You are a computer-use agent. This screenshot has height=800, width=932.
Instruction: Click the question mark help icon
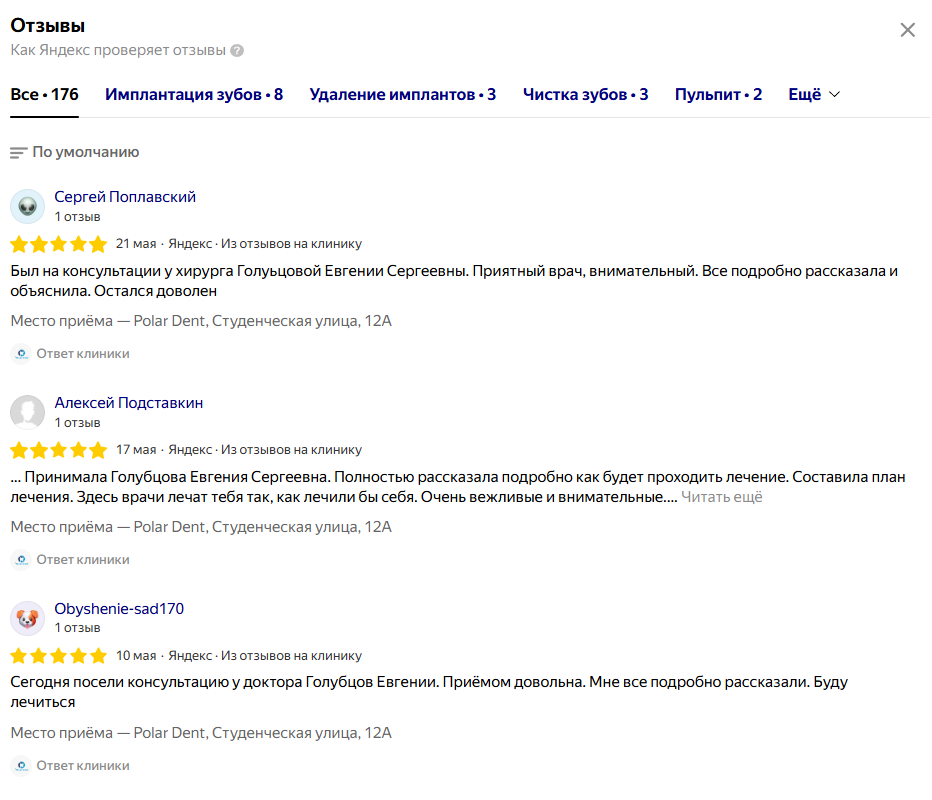click(237, 51)
